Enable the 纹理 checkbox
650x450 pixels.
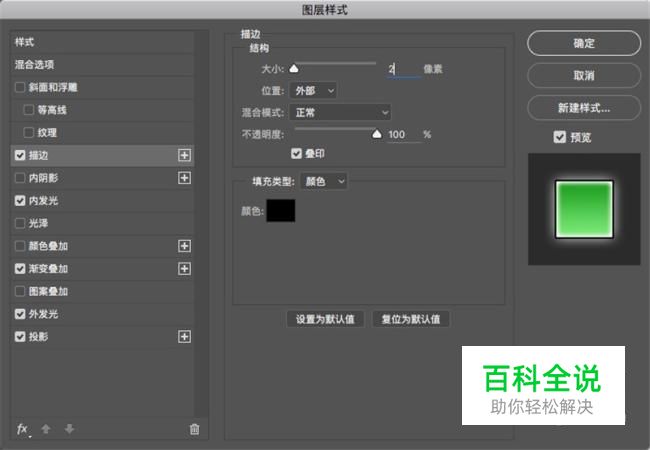(x=29, y=133)
